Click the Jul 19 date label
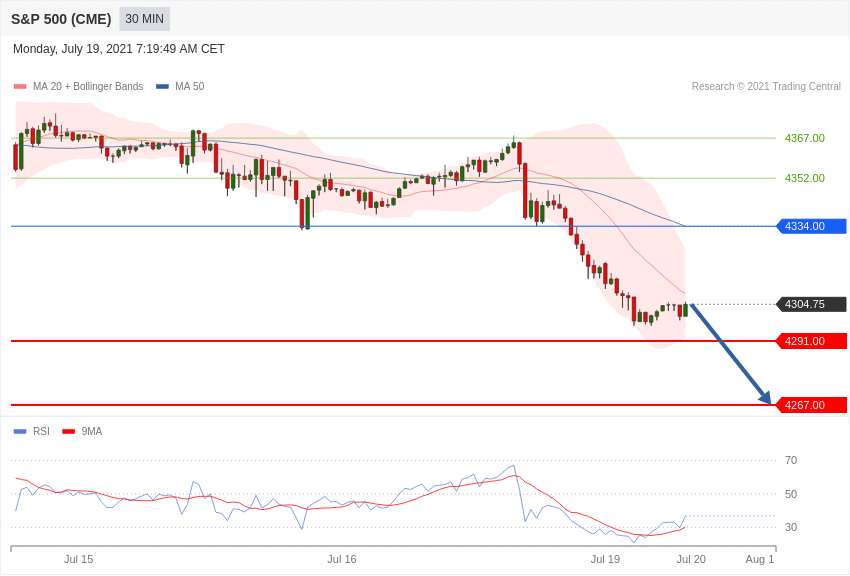Image resolution: width=850 pixels, height=576 pixels. pyautogui.click(x=606, y=559)
